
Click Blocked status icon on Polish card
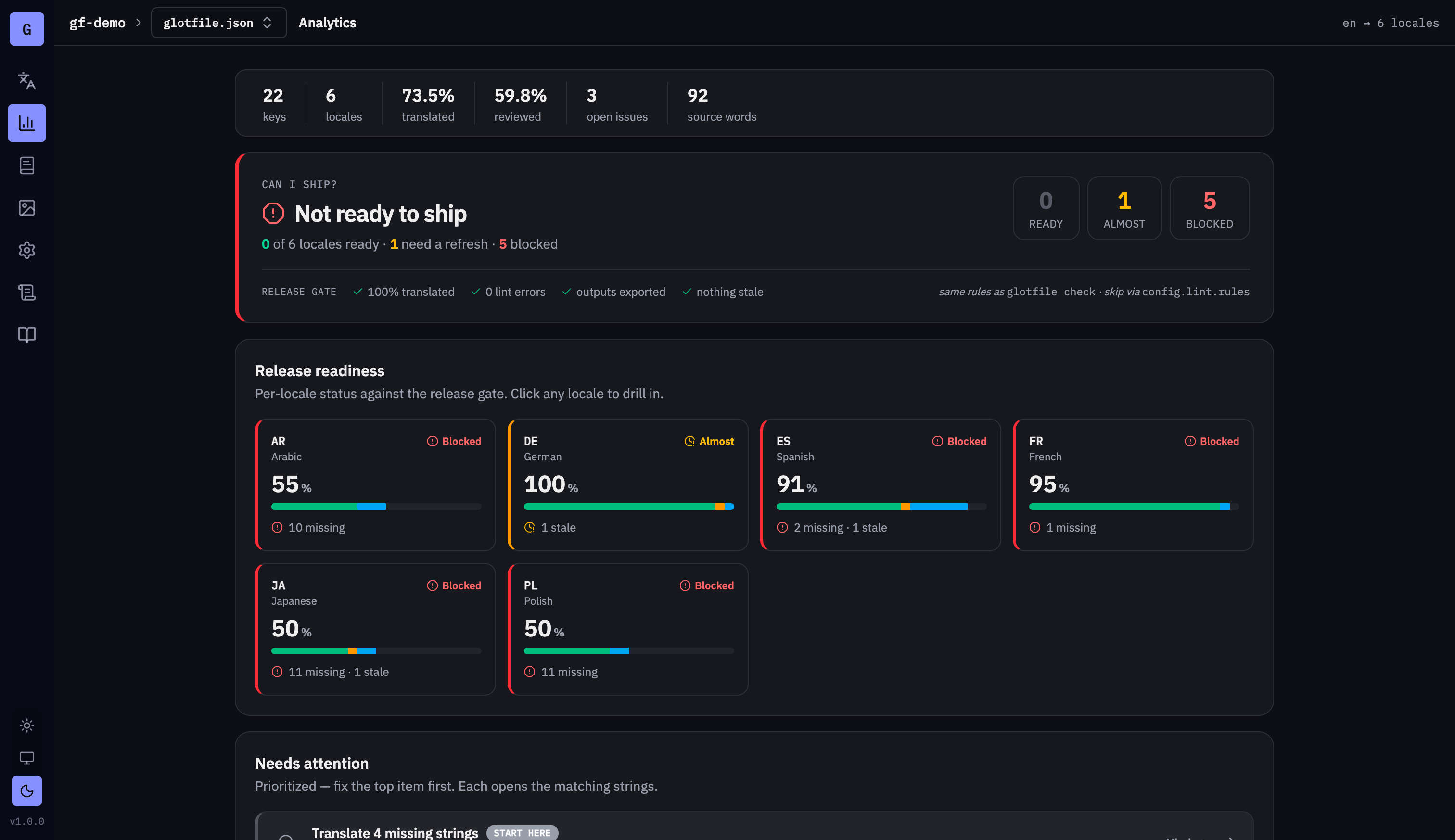point(685,585)
